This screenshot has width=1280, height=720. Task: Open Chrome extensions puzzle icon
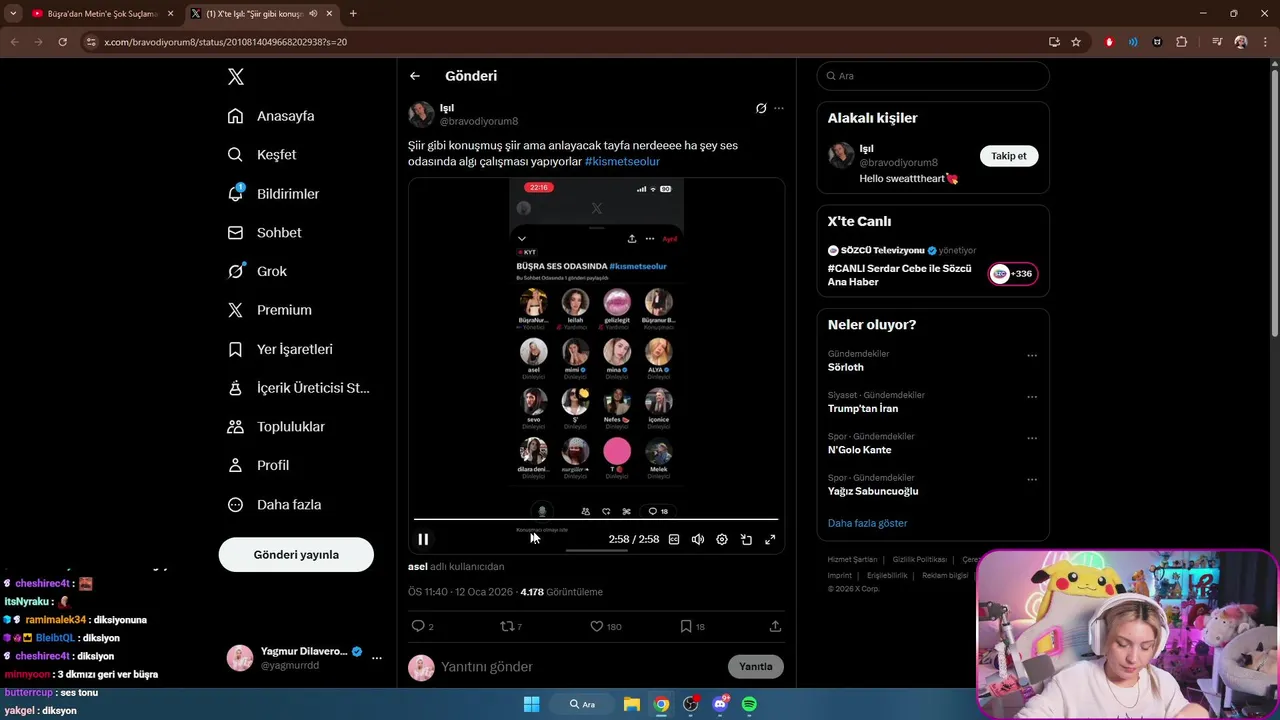(1182, 42)
